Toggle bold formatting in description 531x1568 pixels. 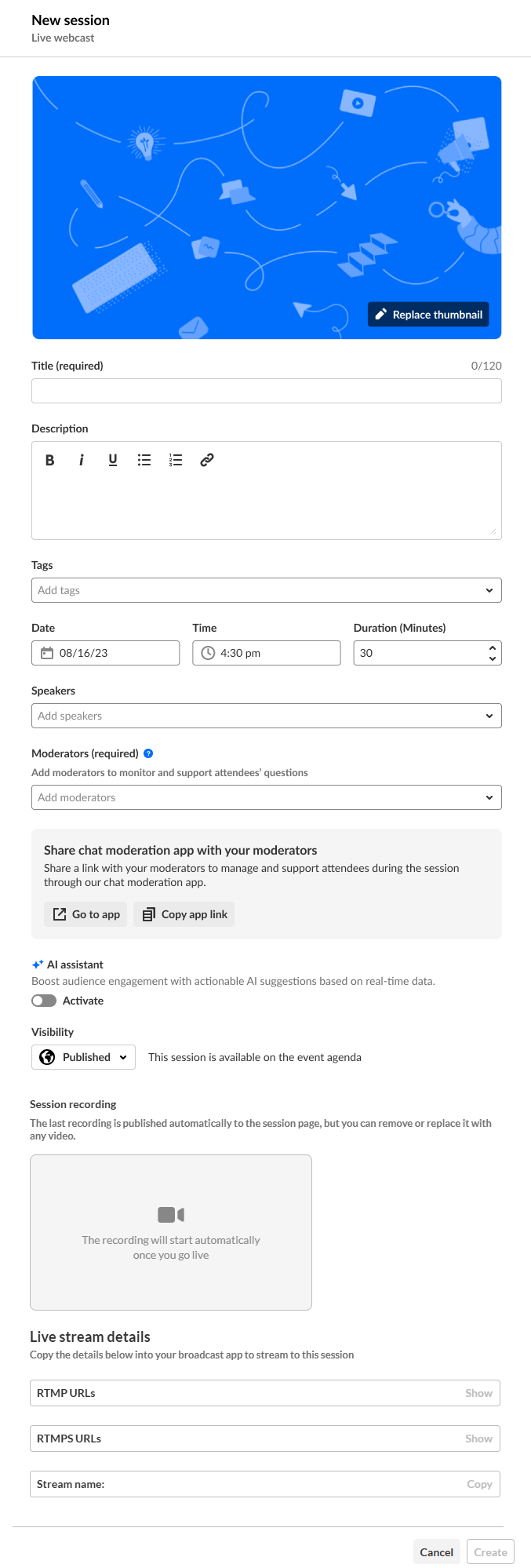point(49,460)
